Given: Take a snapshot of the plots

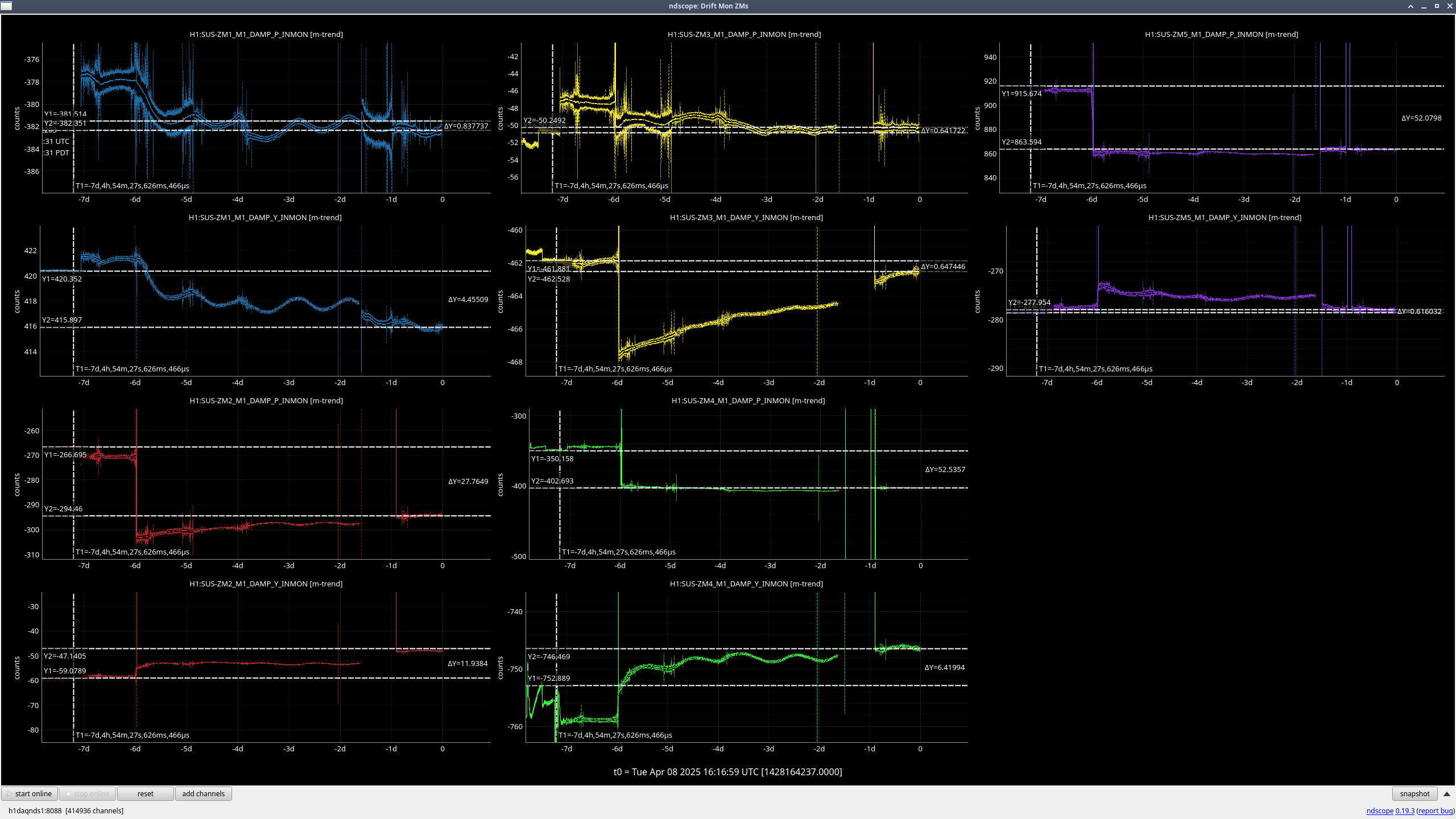Looking at the screenshot, I should pos(1414,793).
